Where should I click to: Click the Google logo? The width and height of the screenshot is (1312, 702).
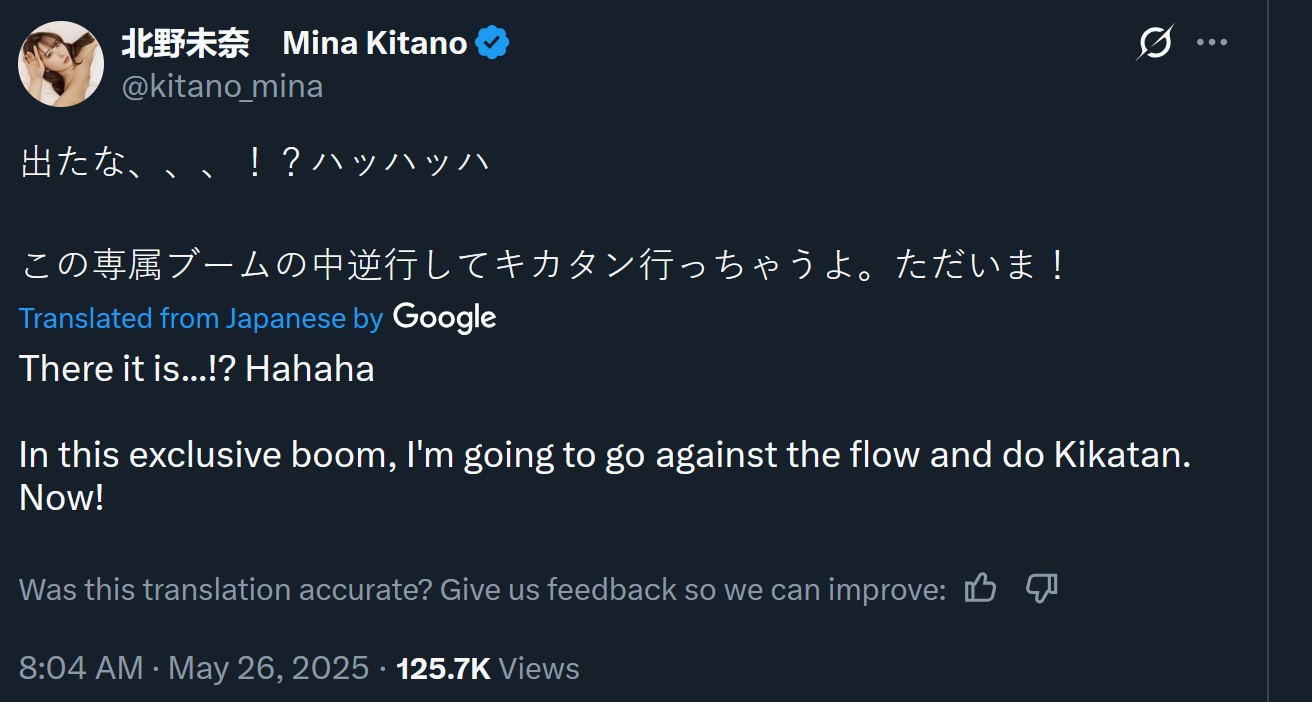point(444,317)
